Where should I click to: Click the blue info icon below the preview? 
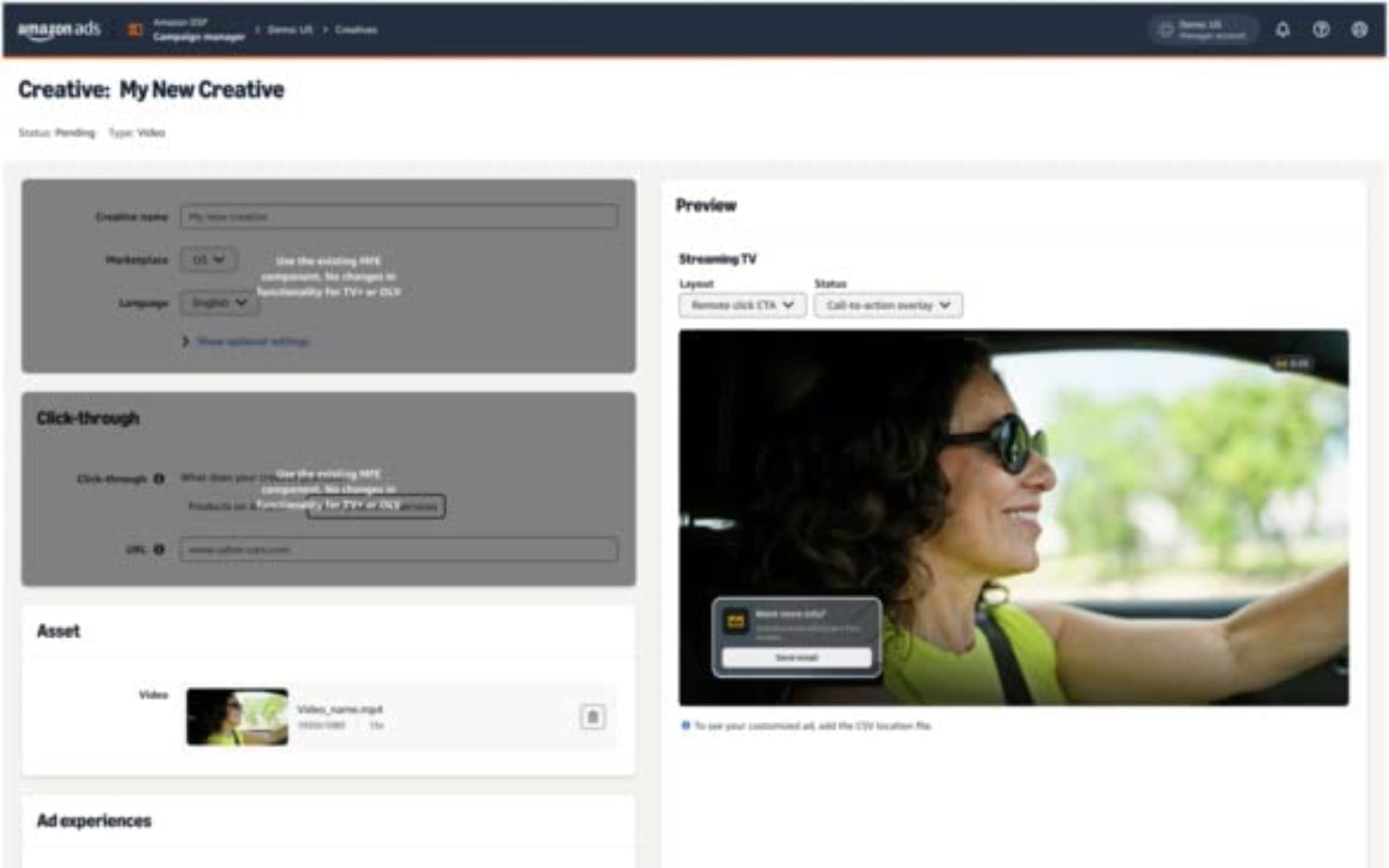(x=685, y=726)
